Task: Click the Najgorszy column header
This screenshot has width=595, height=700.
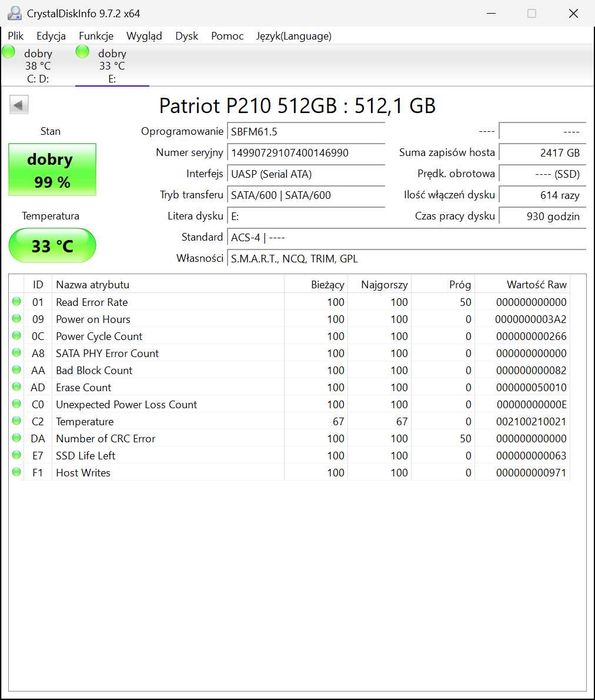Action: point(379,284)
